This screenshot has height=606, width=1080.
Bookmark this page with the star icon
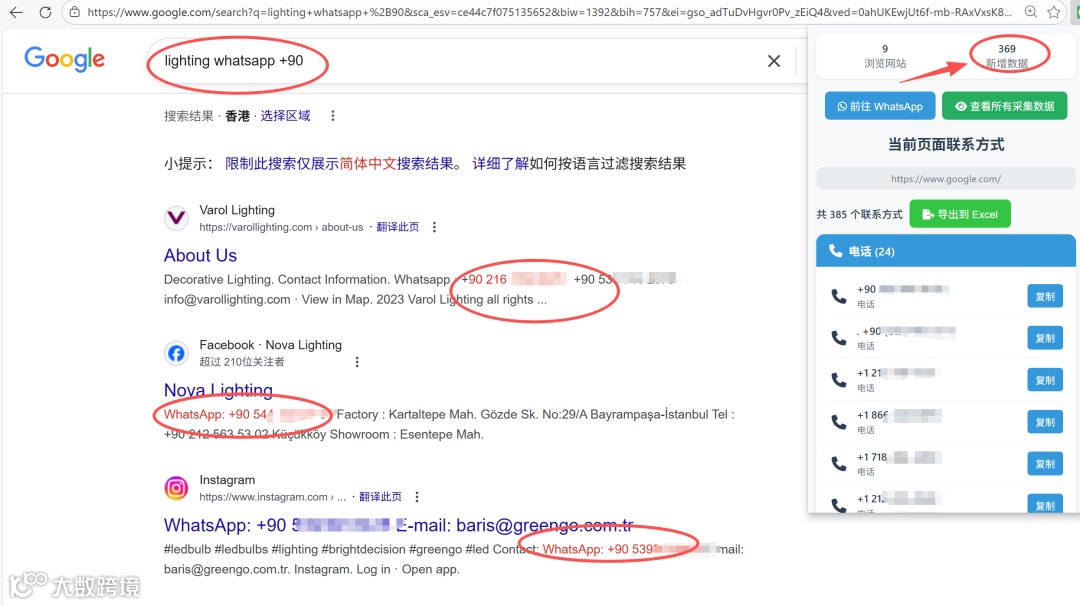(1054, 12)
